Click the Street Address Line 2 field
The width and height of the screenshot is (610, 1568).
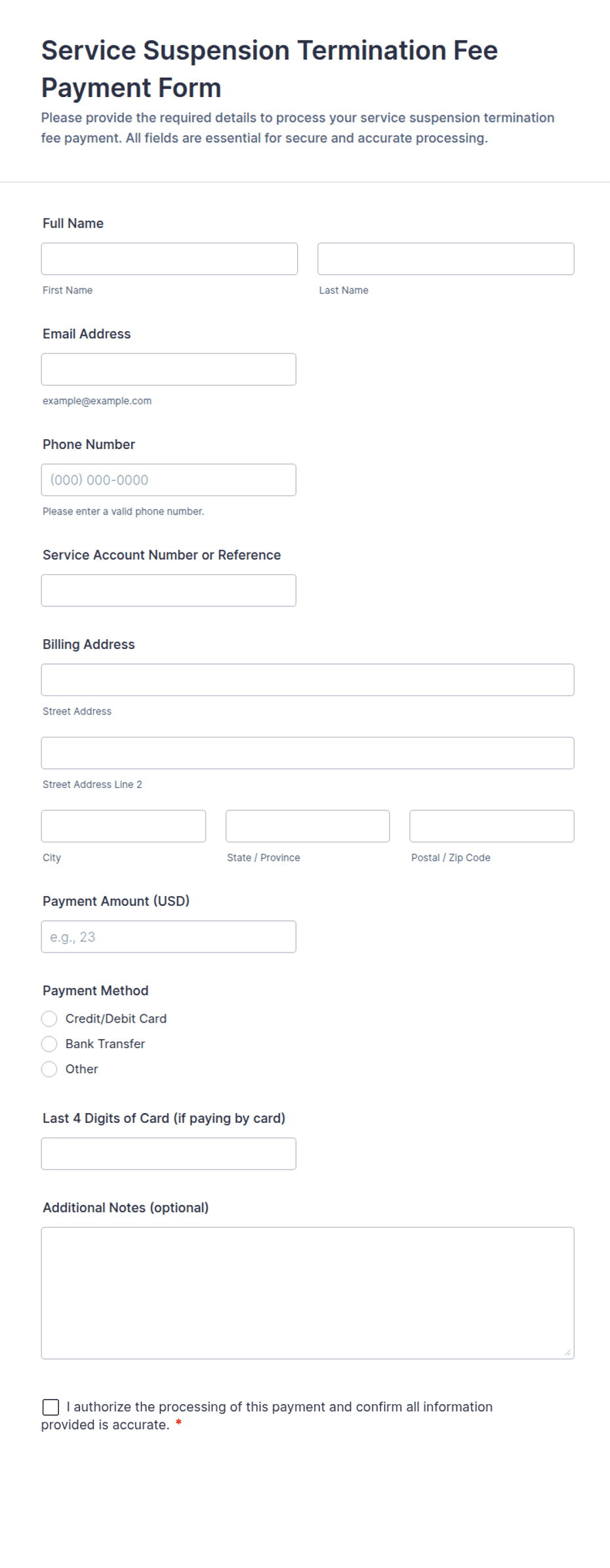(x=308, y=753)
